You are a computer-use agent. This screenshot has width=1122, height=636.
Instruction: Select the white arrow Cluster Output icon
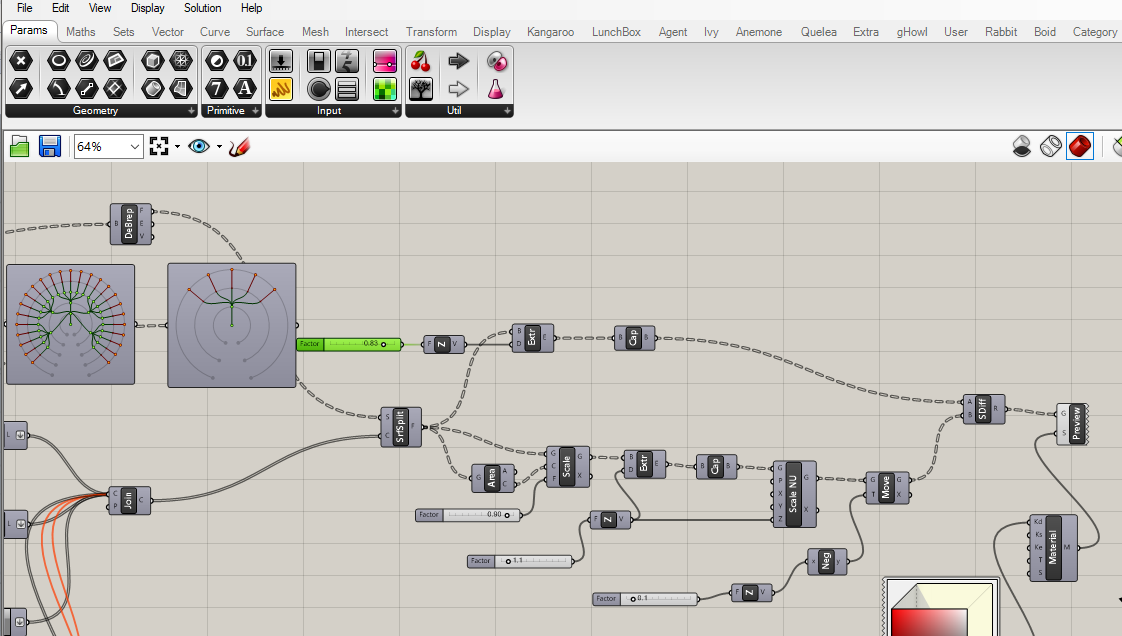point(458,88)
